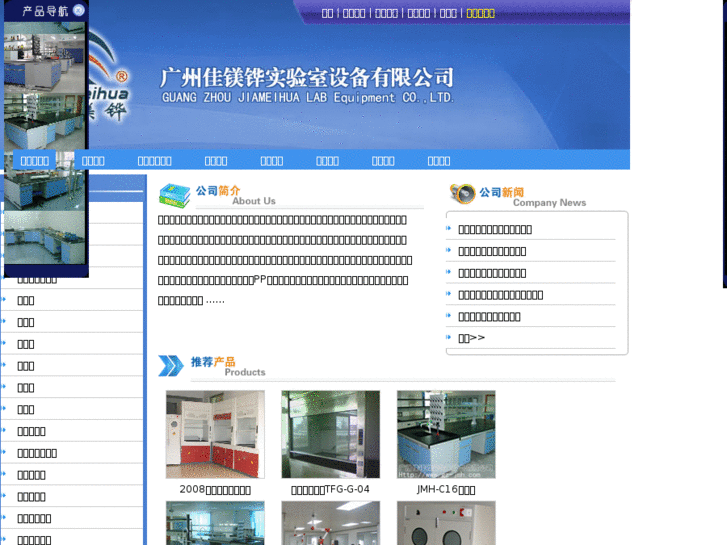
Task: Click the About Us line containing PP
Action: click(283, 281)
